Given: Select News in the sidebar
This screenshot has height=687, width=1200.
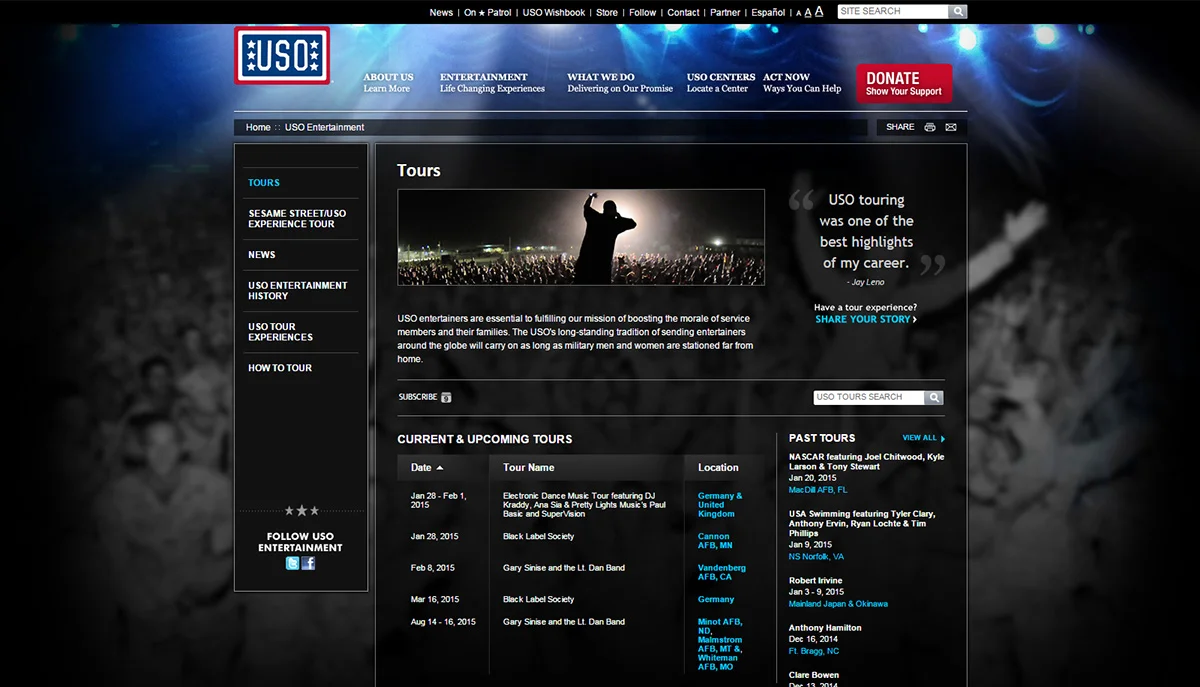Looking at the screenshot, I should click(x=262, y=255).
